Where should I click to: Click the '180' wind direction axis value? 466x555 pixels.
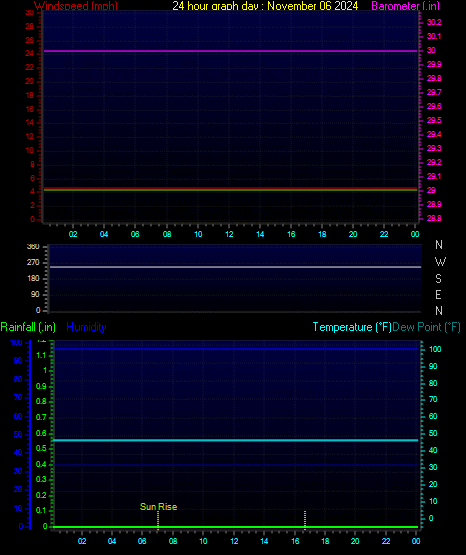click(x=33, y=279)
